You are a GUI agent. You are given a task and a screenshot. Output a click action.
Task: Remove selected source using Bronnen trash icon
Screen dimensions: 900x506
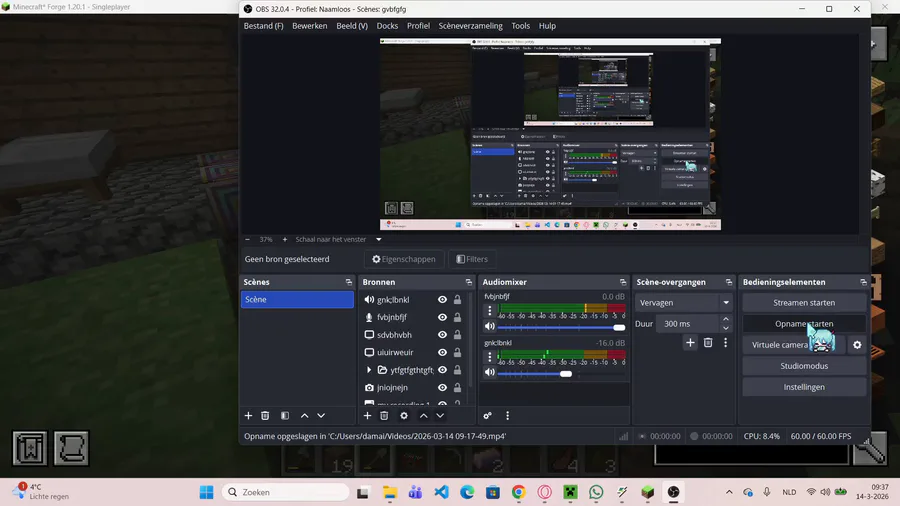[384, 415]
